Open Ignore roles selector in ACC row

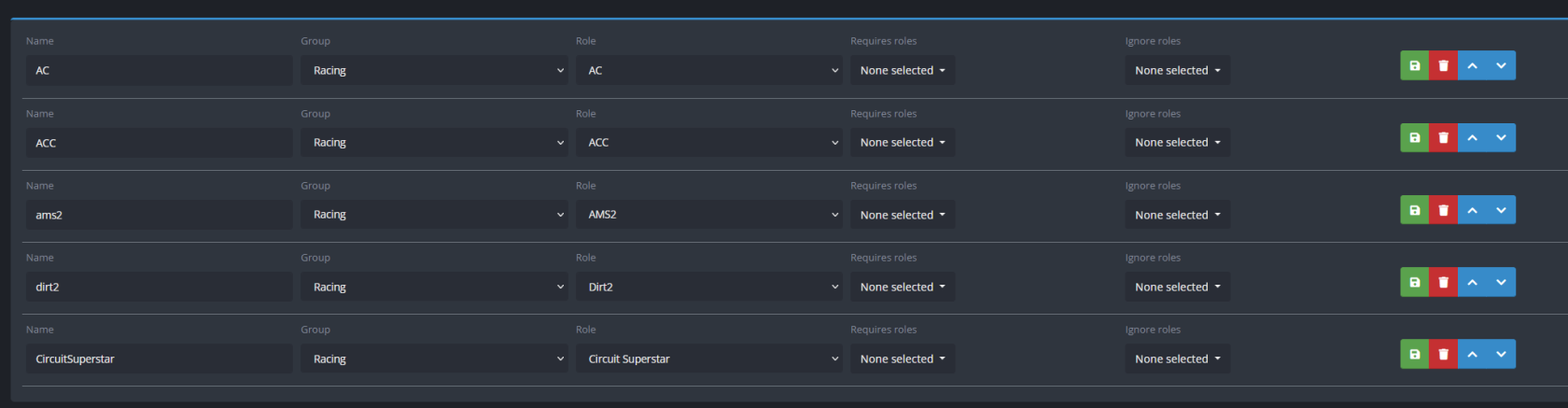(x=1177, y=143)
